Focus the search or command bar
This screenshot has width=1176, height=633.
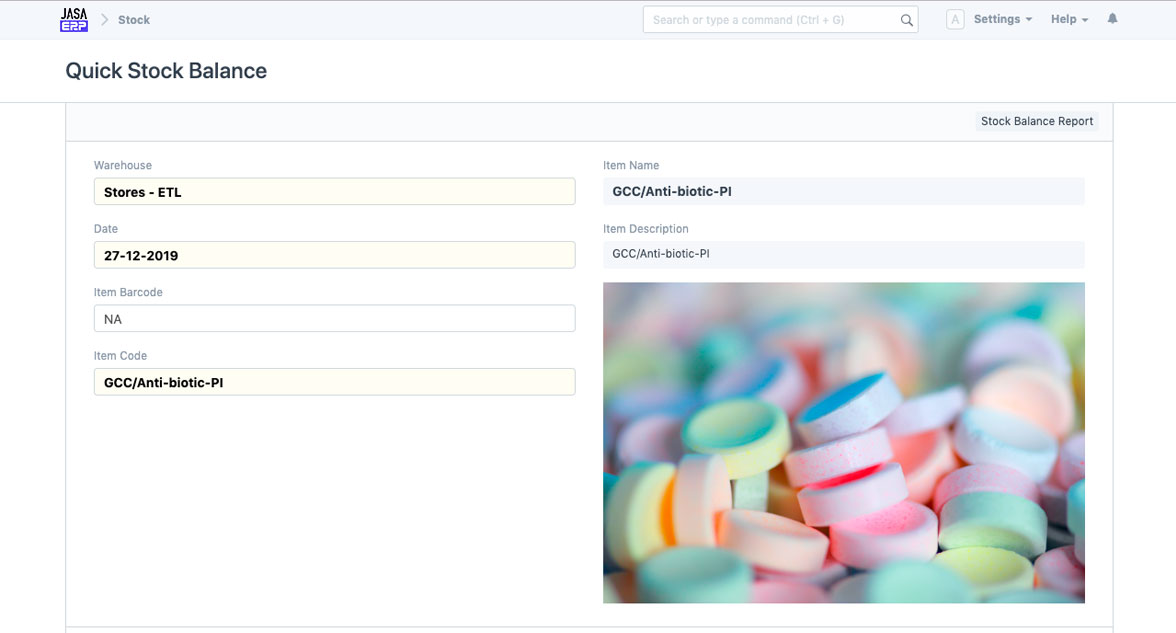[770, 20]
